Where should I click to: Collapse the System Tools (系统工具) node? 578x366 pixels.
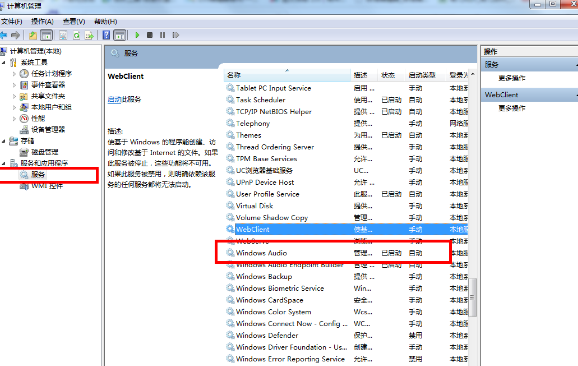[4, 62]
